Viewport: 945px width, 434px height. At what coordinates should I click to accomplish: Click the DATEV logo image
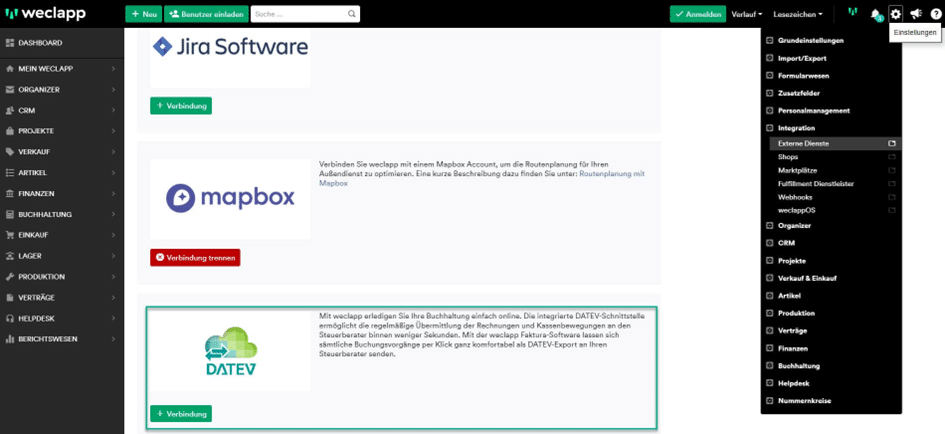coord(230,351)
